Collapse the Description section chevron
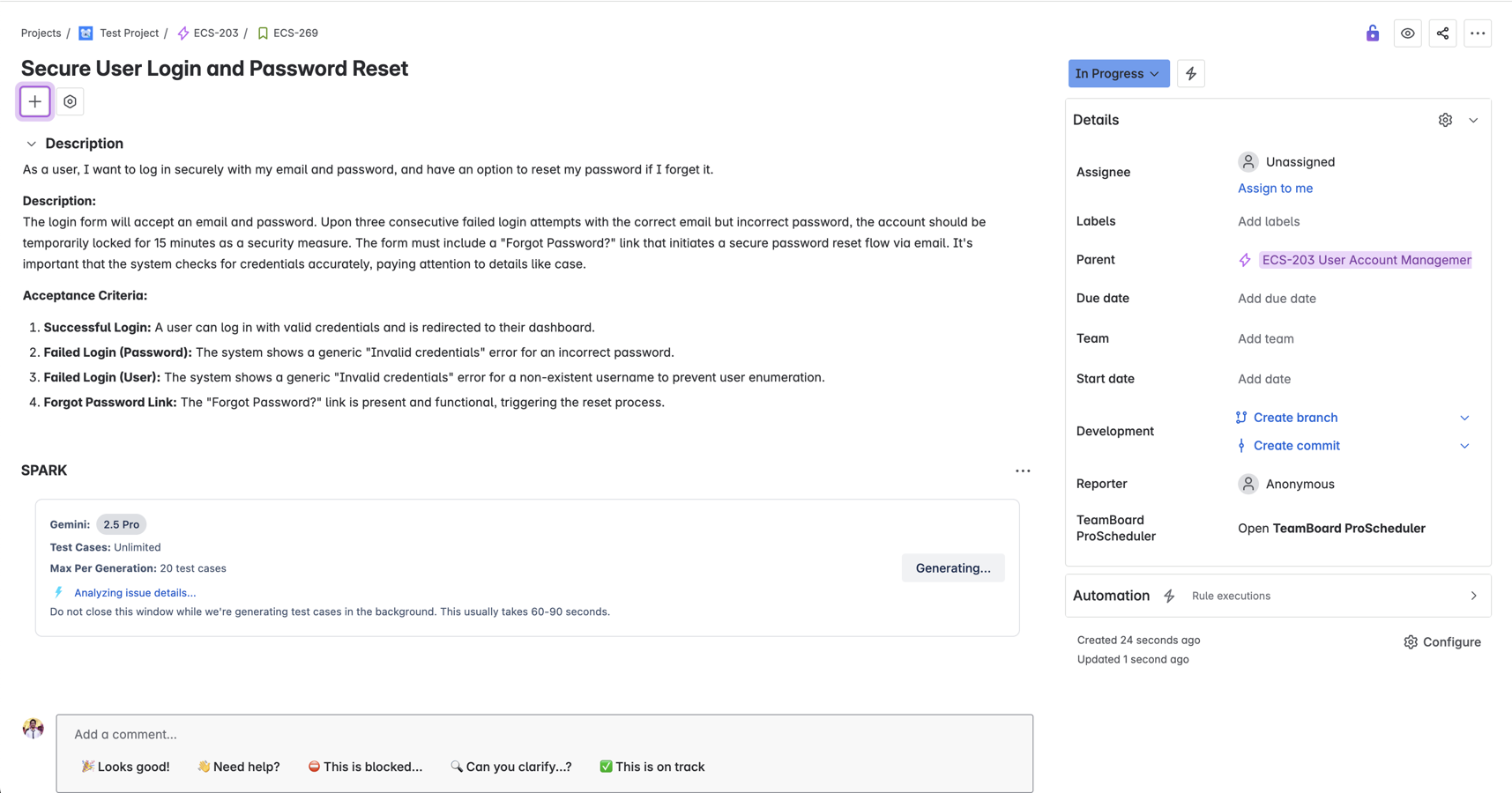 point(32,144)
